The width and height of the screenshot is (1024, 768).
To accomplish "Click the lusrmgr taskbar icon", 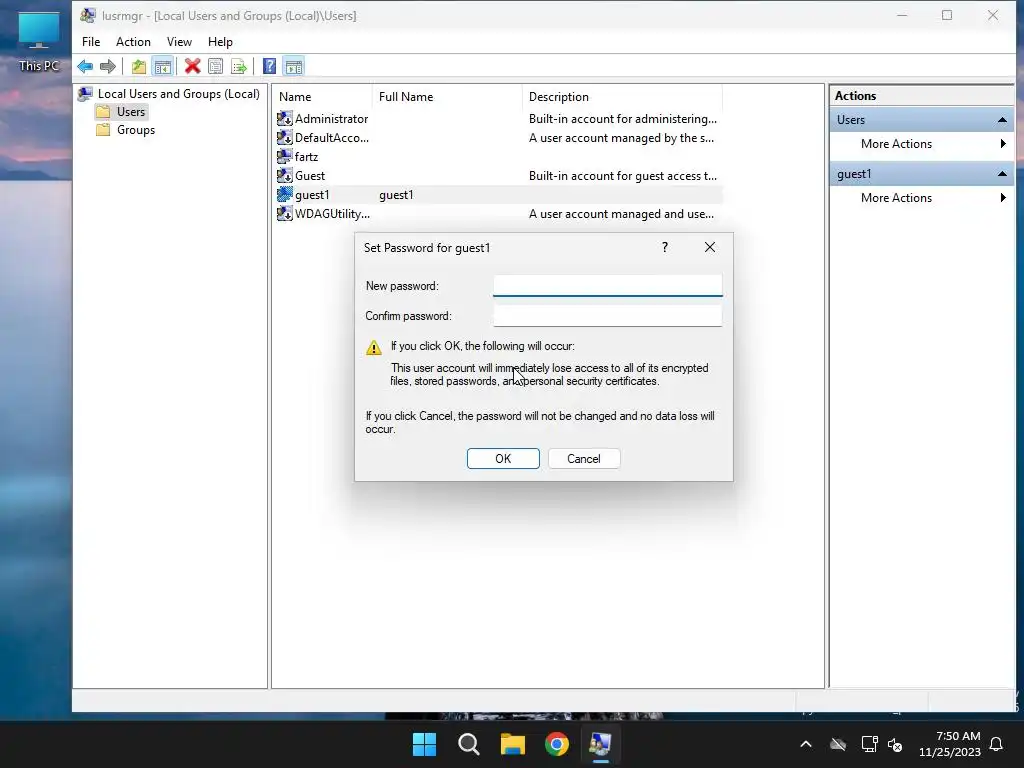I will (600, 744).
